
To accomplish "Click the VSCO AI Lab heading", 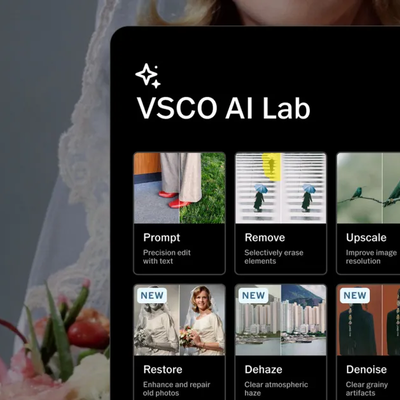I will [223, 108].
